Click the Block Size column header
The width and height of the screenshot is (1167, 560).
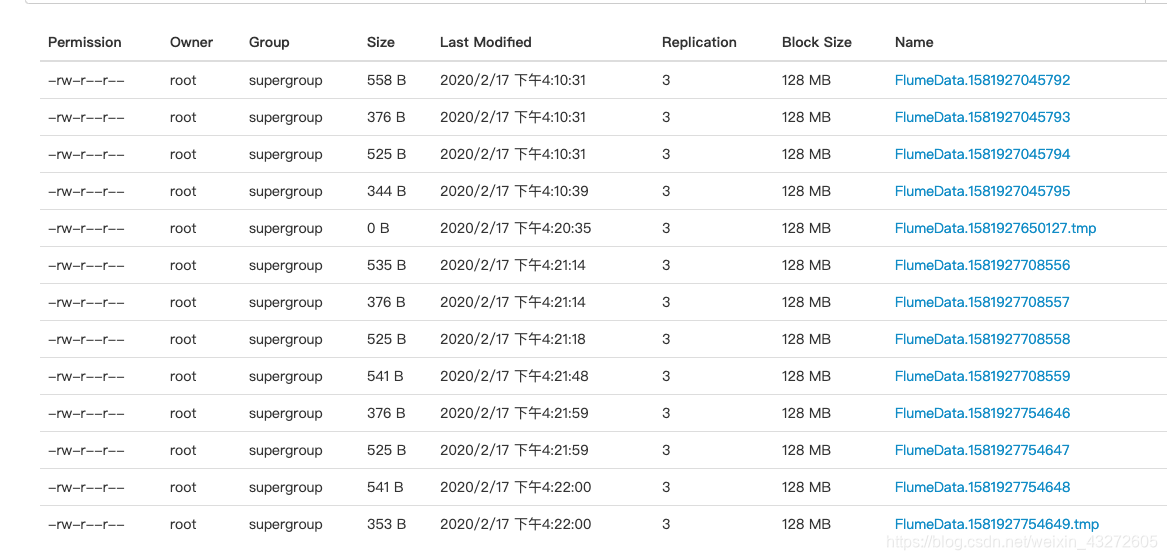(x=816, y=42)
